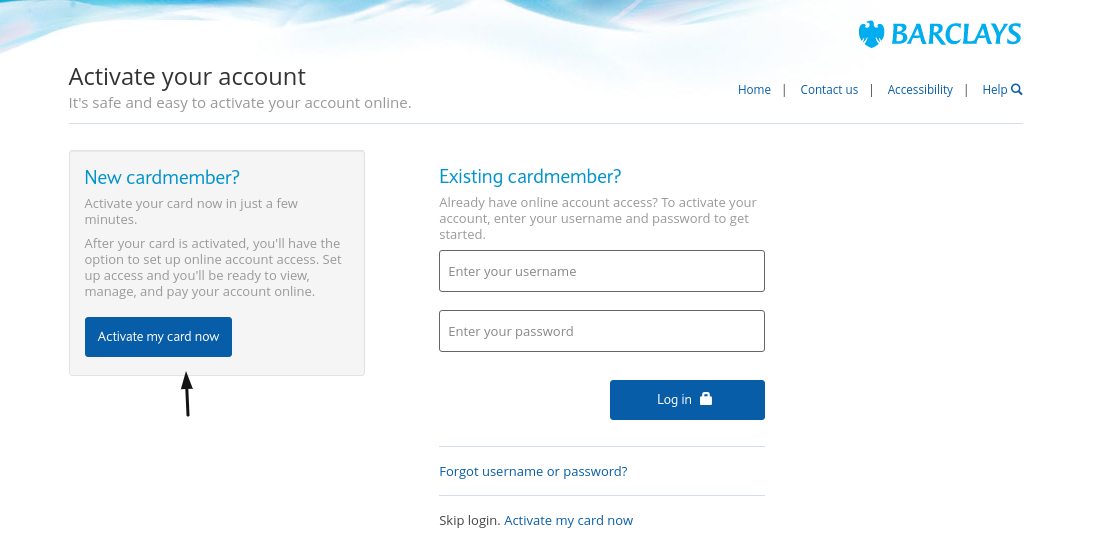Click the blue Activate my card now button
This screenshot has width=1099, height=540.
click(x=158, y=337)
